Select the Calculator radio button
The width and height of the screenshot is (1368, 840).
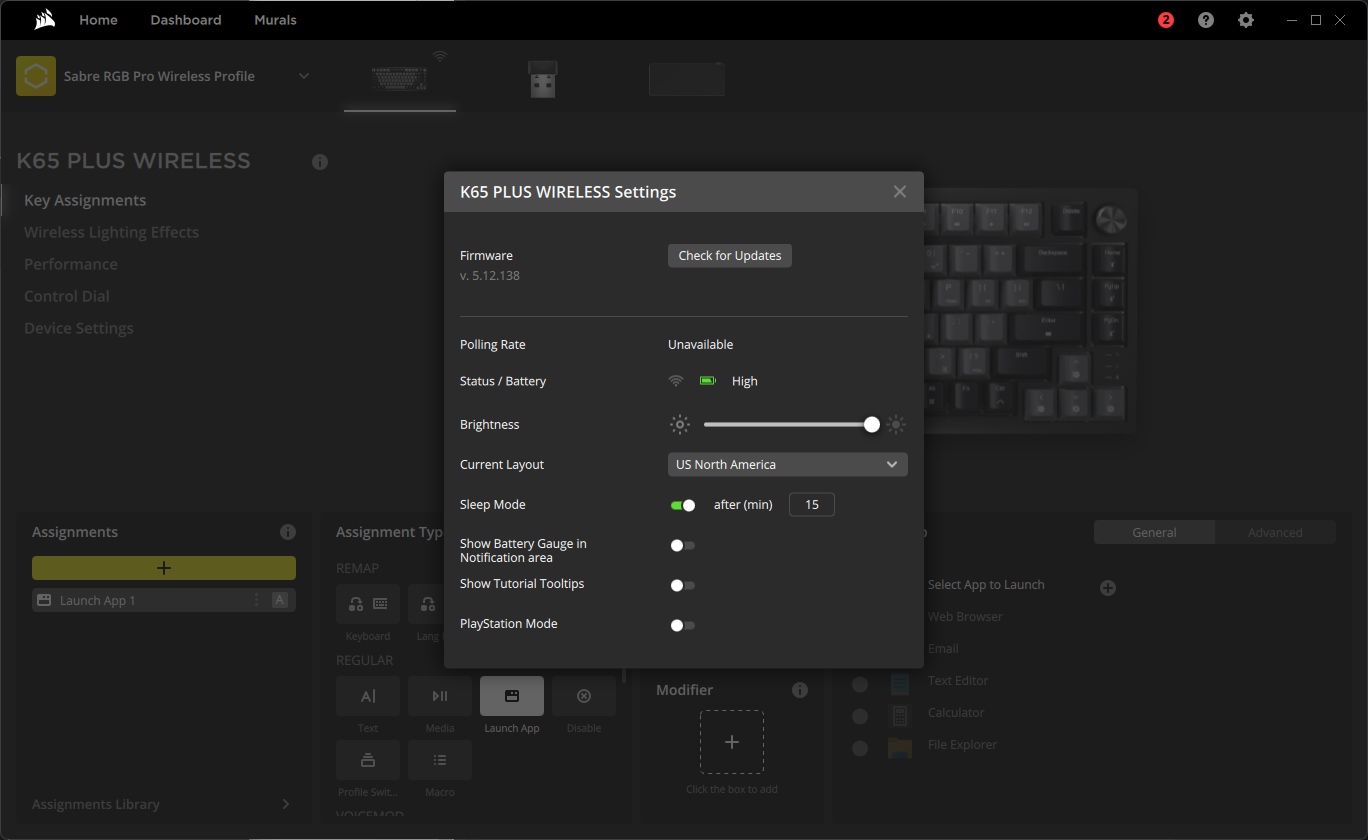[859, 717]
